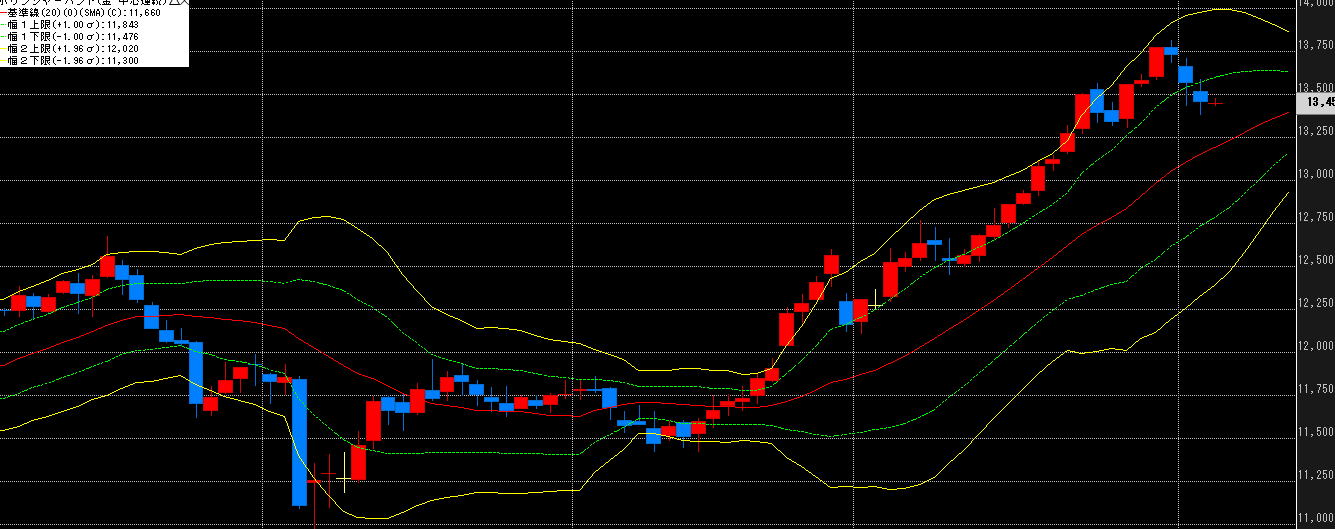The width and height of the screenshot is (1335, 529).
Task: Click the 12,250 price axis label
Action: click(1315, 303)
